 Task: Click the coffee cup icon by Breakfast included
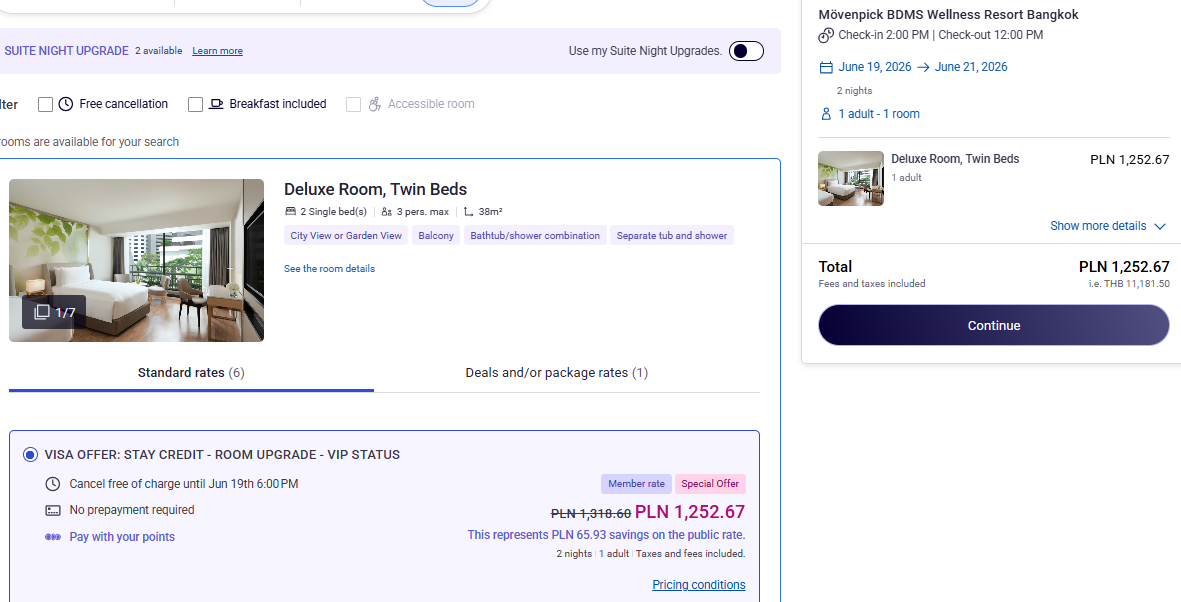(216, 104)
